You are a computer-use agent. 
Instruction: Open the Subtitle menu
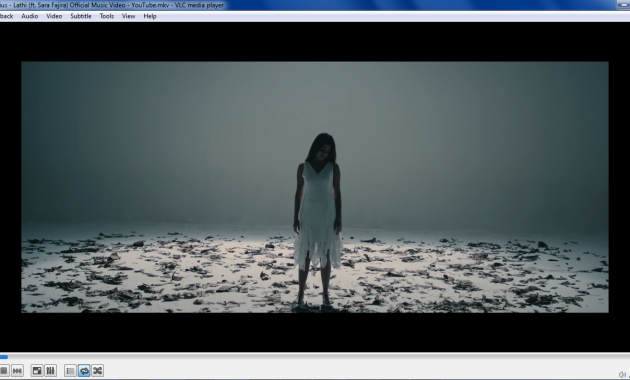click(81, 16)
